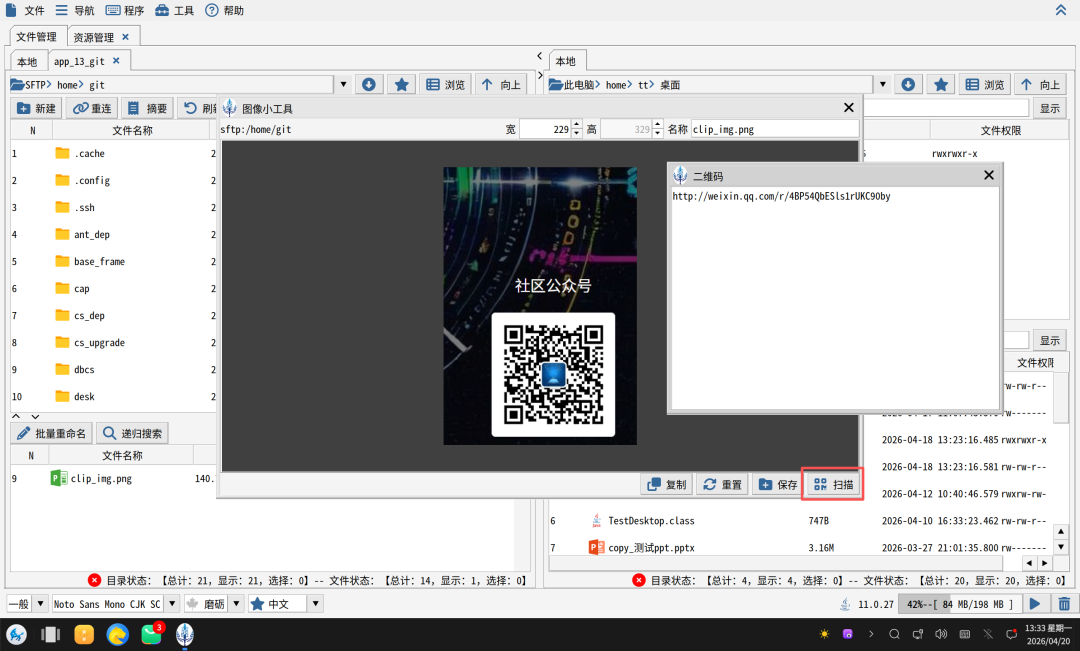
Task: Open the 一般 style dropdown
Action: point(40,603)
